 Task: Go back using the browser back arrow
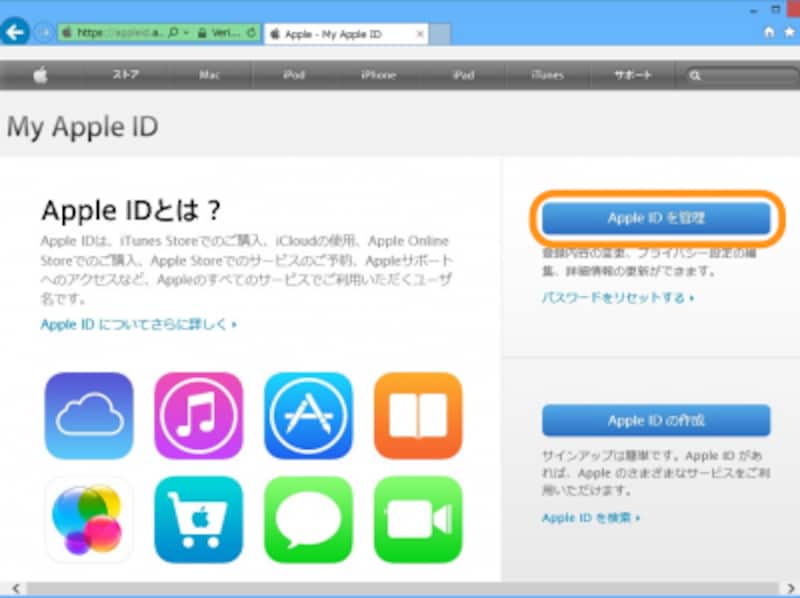click(x=15, y=32)
